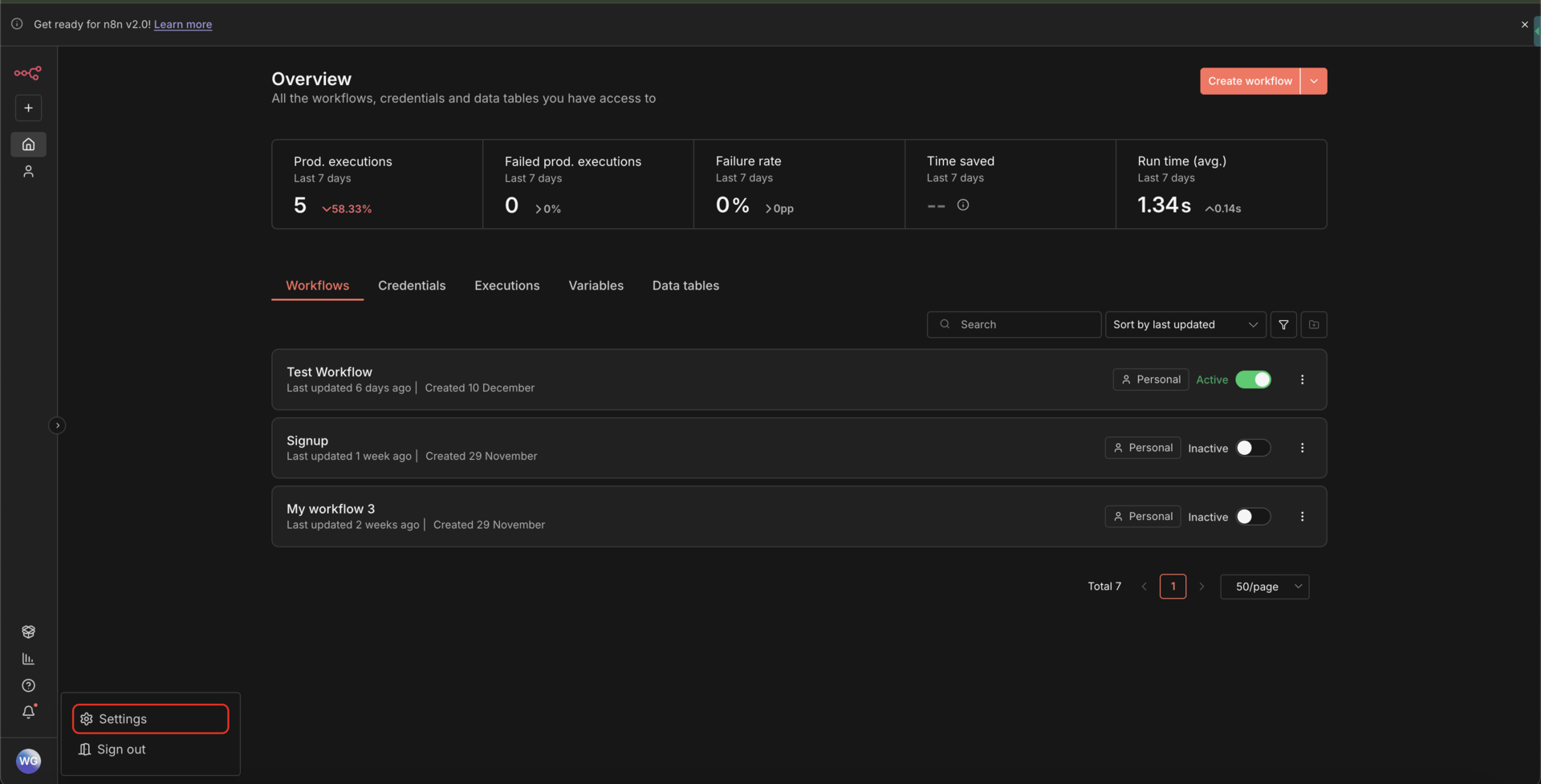The height and width of the screenshot is (784, 1541).
Task: Open the Home overview sidebar icon
Action: point(28,144)
